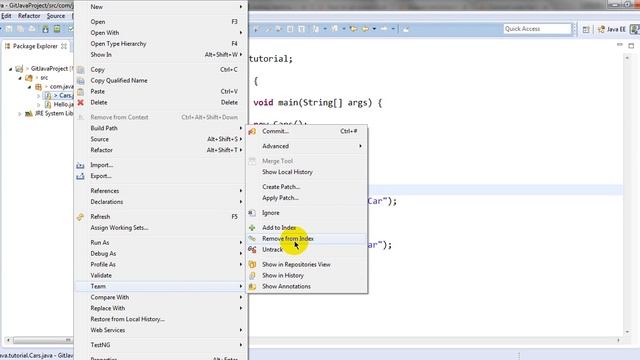This screenshot has width=640, height=360.
Task: Expand the Debug As submenu
Action: [x=161, y=254]
